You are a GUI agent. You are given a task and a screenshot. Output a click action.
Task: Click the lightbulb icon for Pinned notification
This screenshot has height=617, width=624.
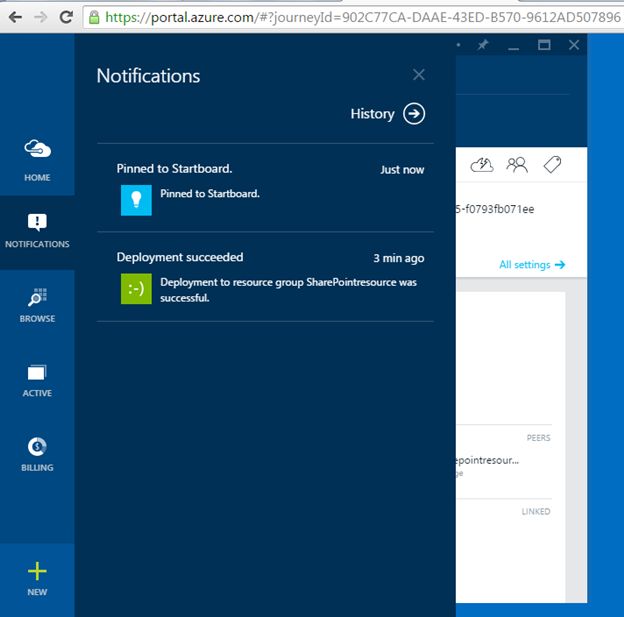136,200
